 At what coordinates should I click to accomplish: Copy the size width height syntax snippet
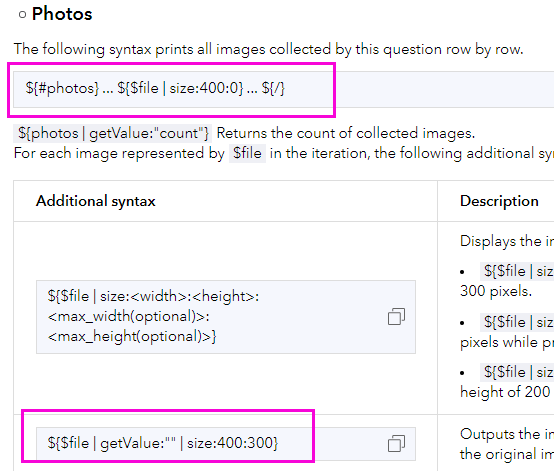click(x=396, y=316)
